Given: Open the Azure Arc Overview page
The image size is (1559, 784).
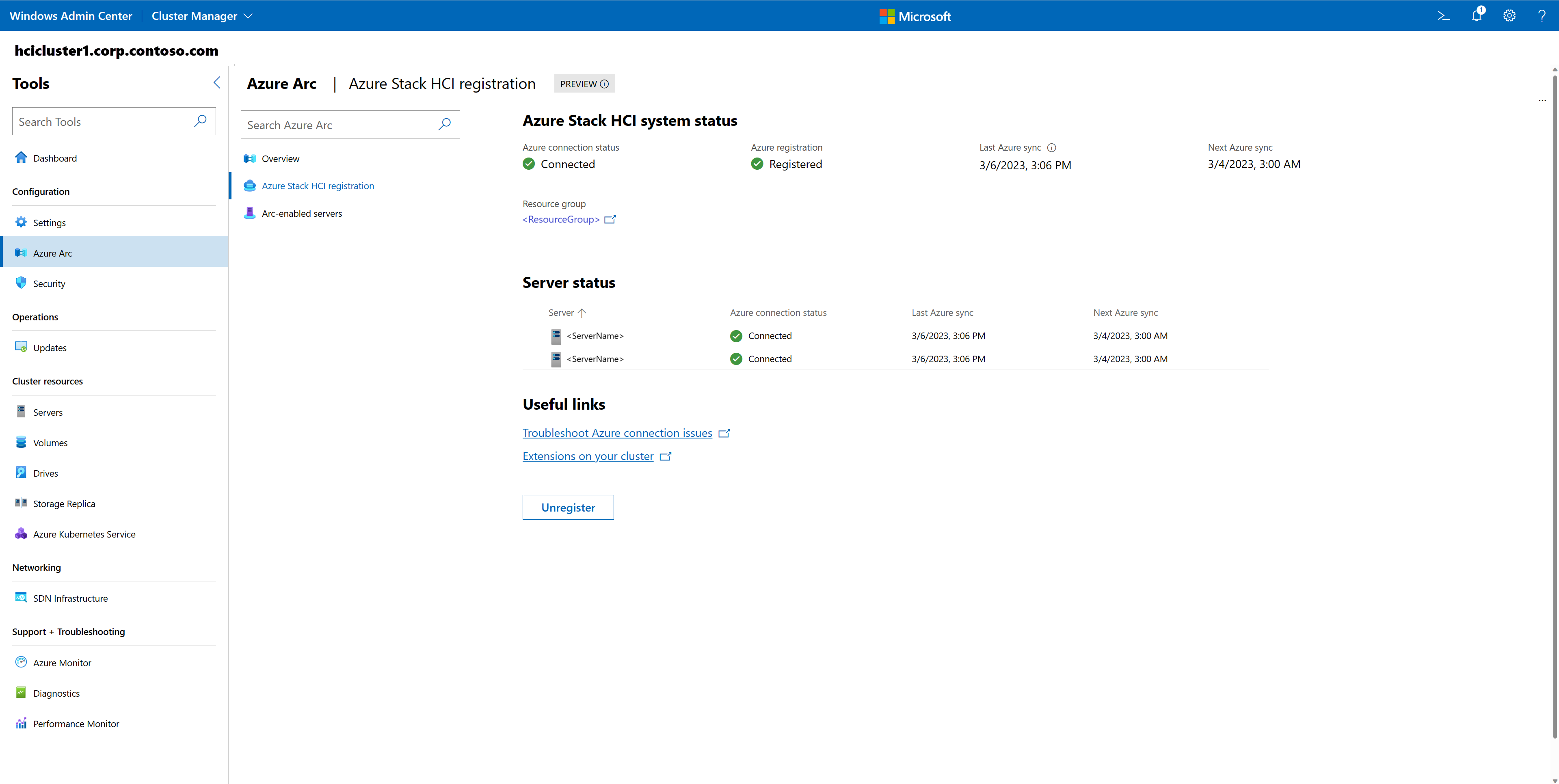Looking at the screenshot, I should (x=280, y=158).
